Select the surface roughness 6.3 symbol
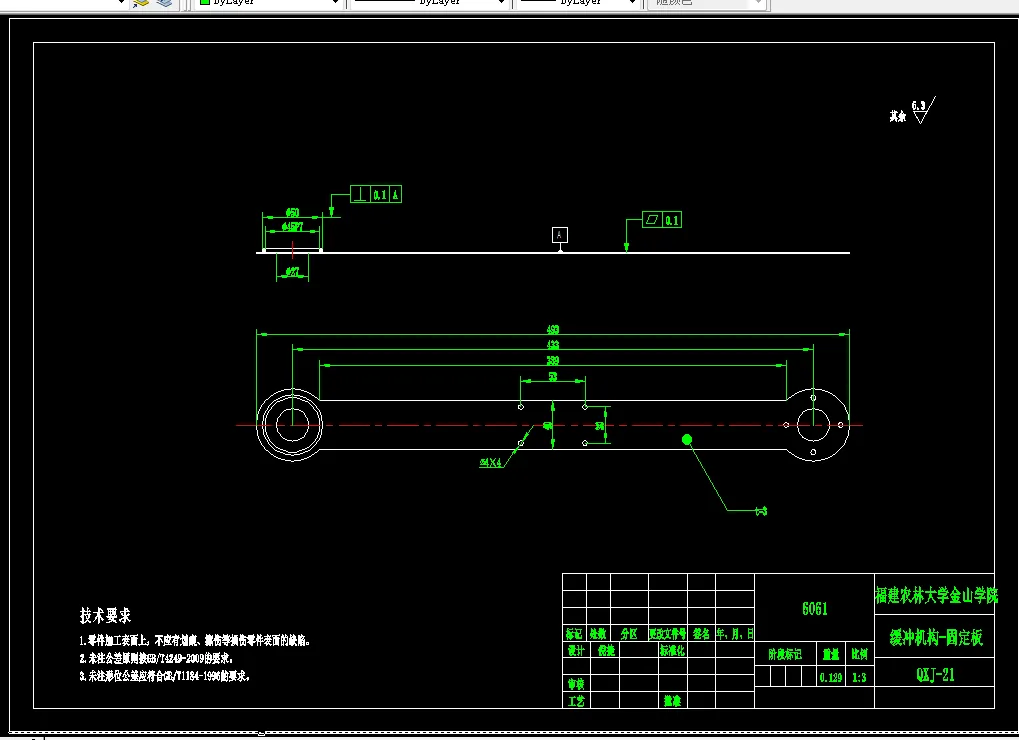The image size is (1019, 740). click(923, 110)
